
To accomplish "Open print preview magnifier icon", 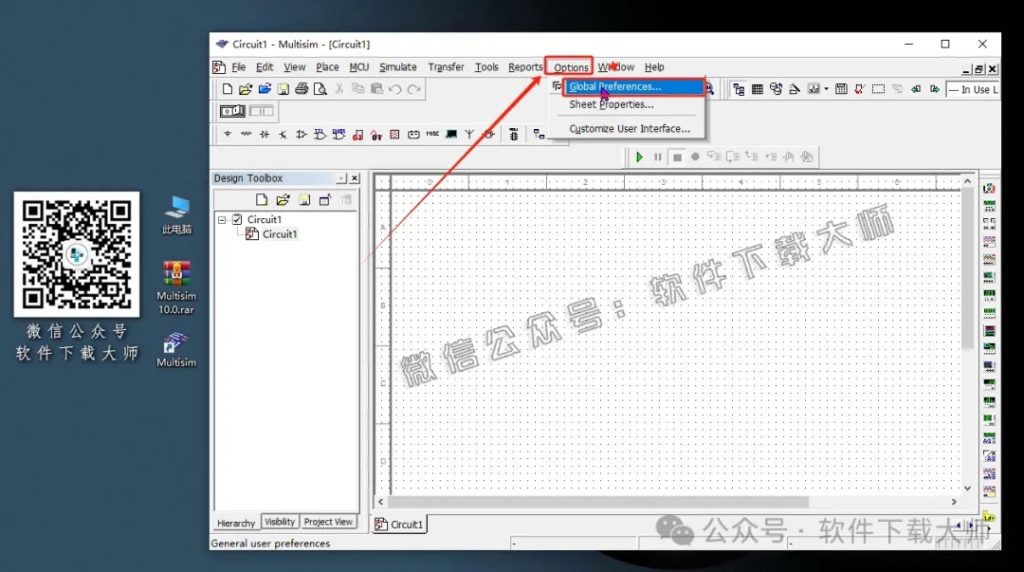I will 320,89.
